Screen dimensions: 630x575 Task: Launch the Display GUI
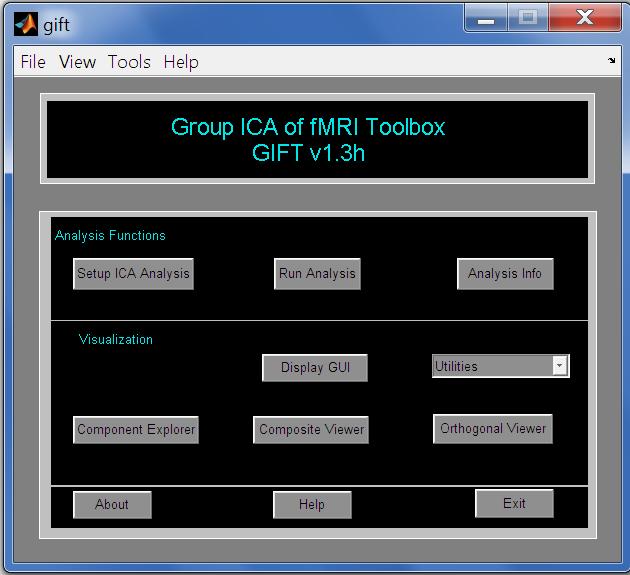(315, 368)
